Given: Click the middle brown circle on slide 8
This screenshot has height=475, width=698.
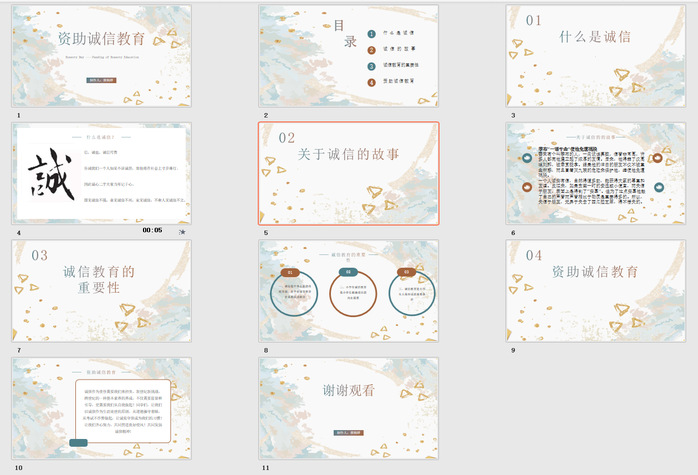Looking at the screenshot, I should click(x=354, y=295).
